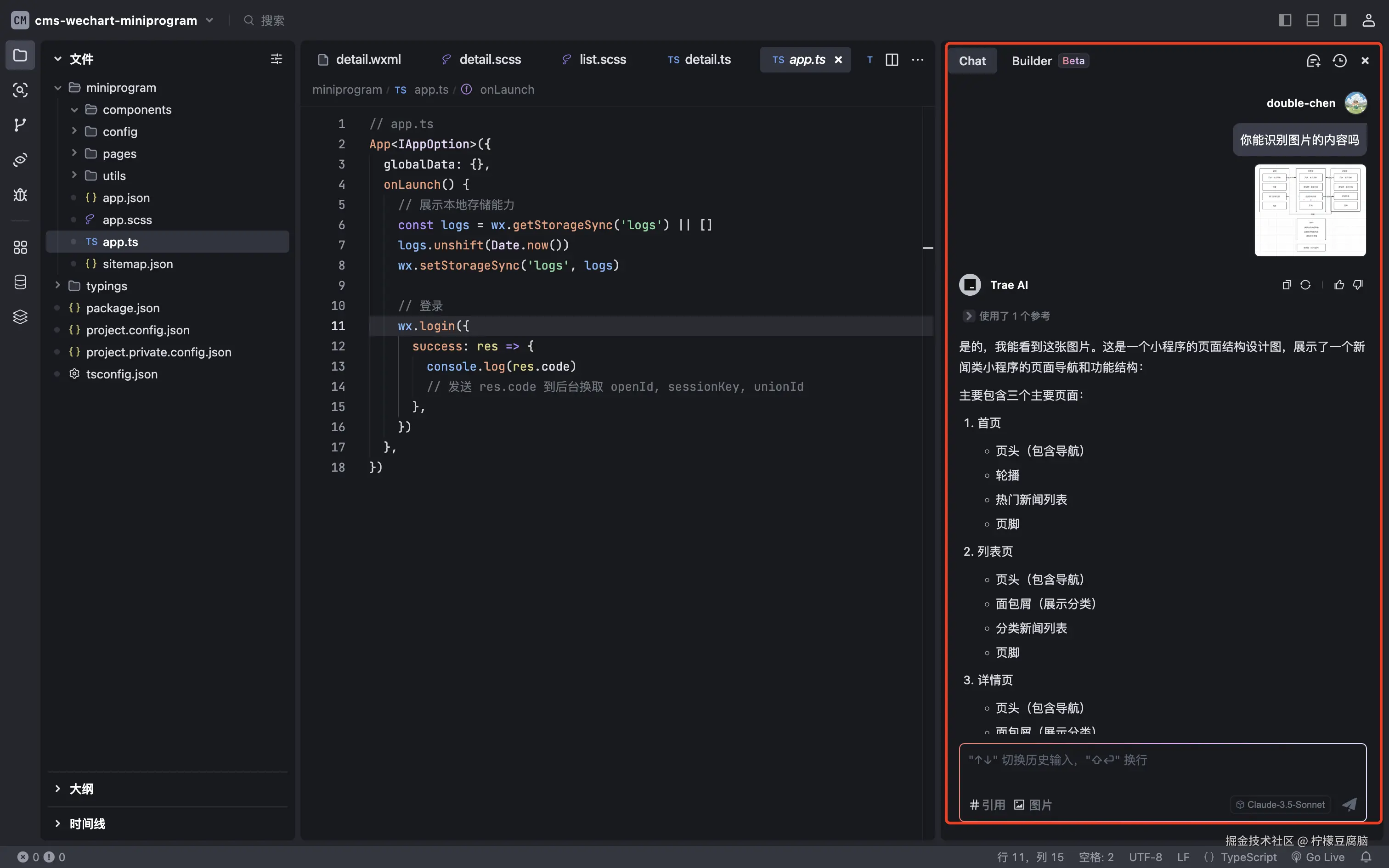Image resolution: width=1389 pixels, height=868 pixels.
Task: Click thumbs up on Trae AI reply
Action: [1339, 285]
